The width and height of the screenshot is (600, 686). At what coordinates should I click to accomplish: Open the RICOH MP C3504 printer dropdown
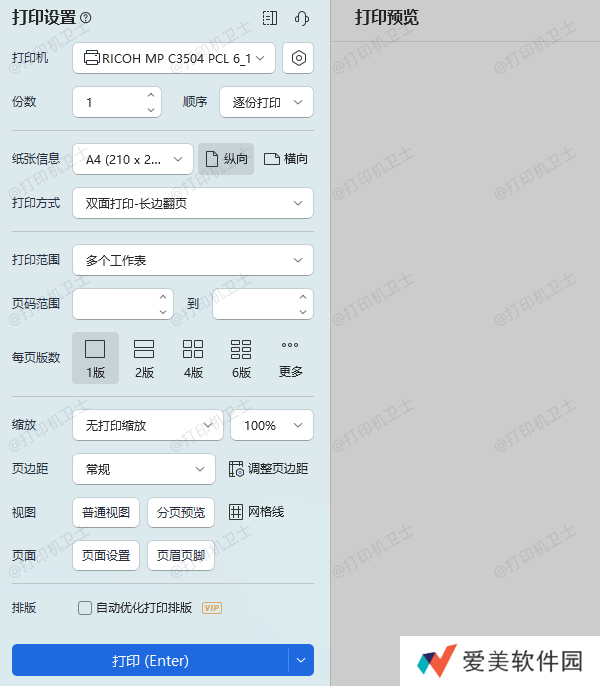coord(174,58)
